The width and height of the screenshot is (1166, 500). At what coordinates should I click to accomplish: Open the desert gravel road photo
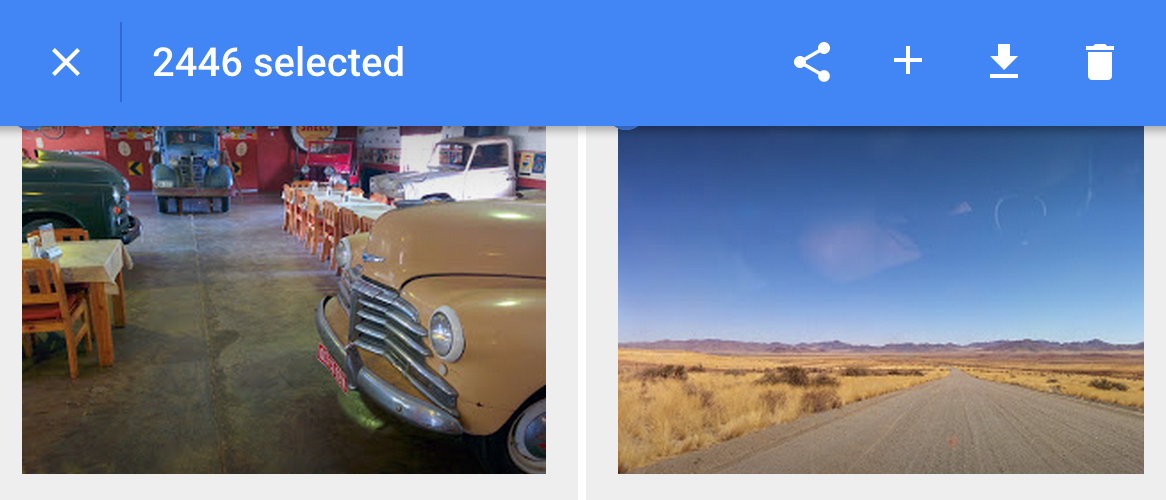pos(880,300)
